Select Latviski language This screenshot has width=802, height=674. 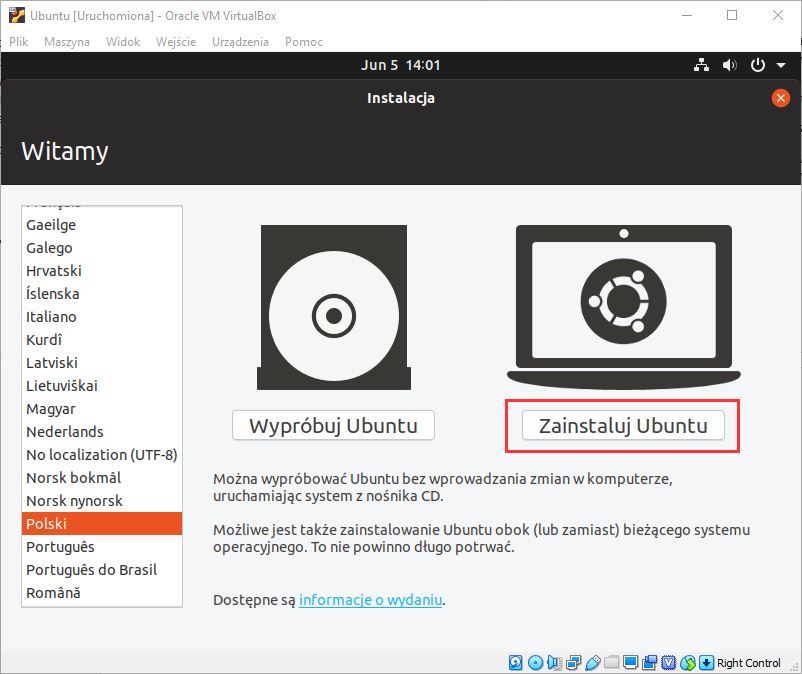pos(102,363)
